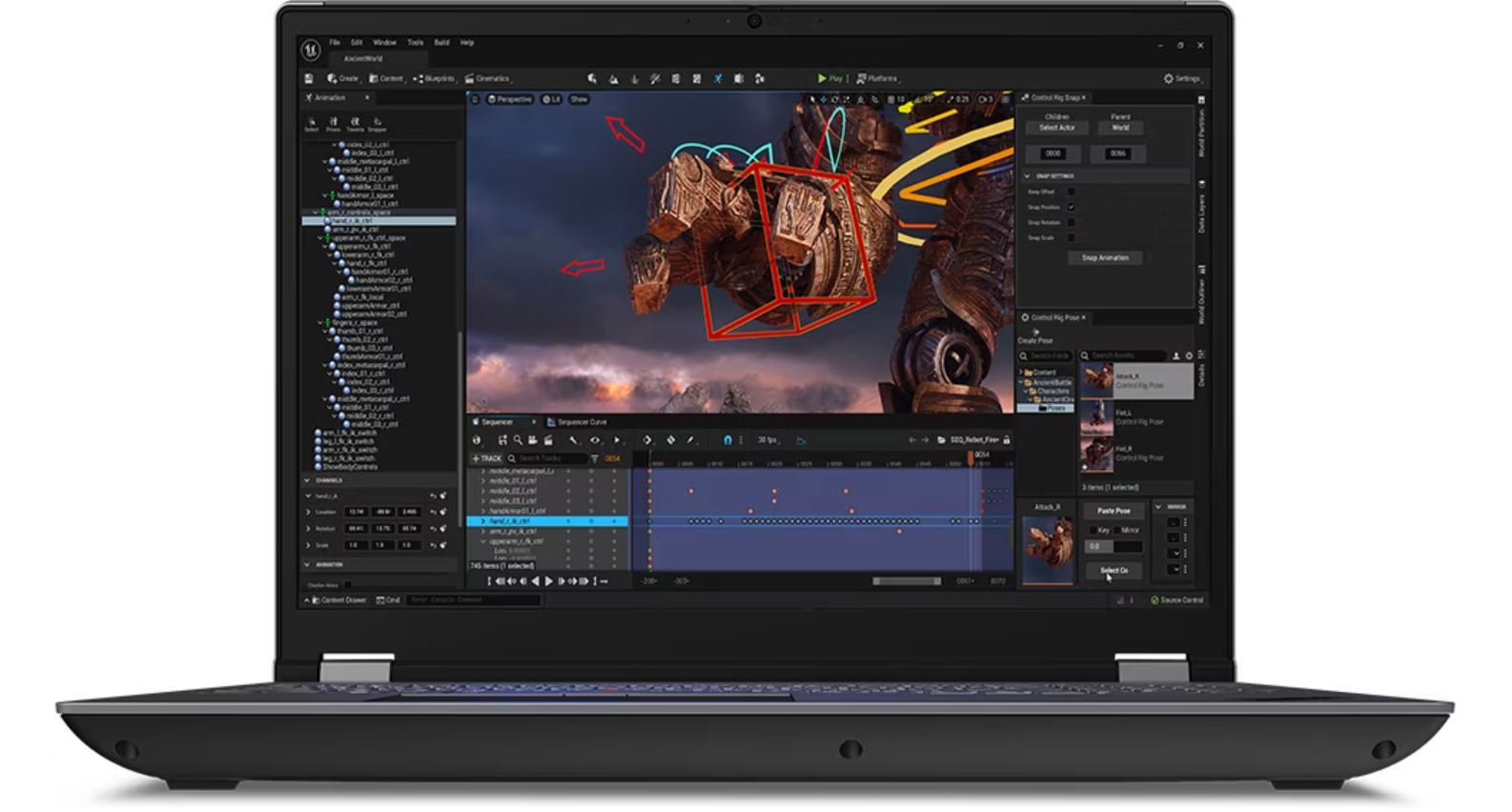Image resolution: width=1512 pixels, height=812 pixels.
Task: Click the pose blend 0.0 slider
Action: pos(1114,547)
